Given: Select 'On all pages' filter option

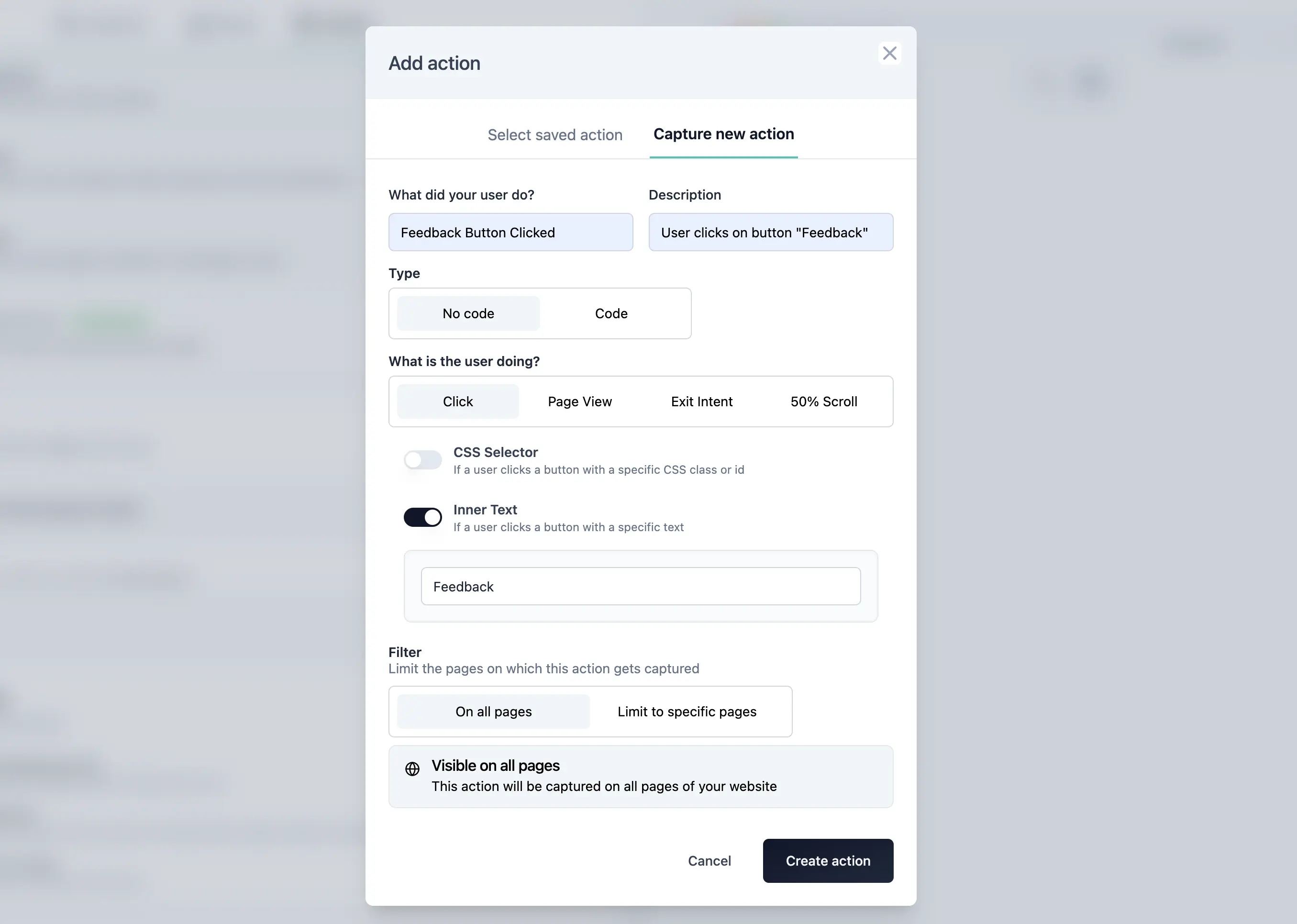Looking at the screenshot, I should coord(493,711).
